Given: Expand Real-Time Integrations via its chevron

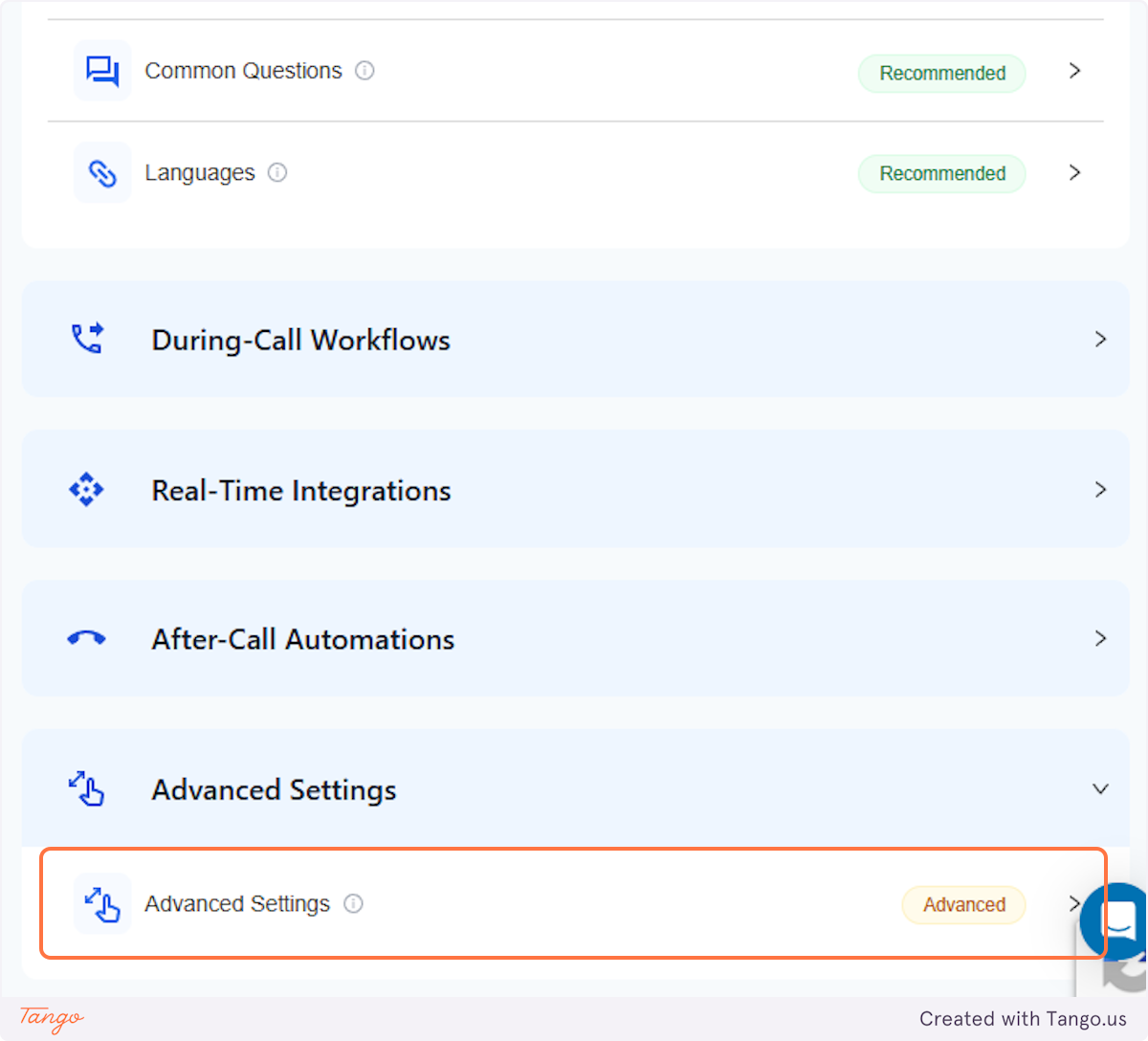Looking at the screenshot, I should coord(1100,489).
